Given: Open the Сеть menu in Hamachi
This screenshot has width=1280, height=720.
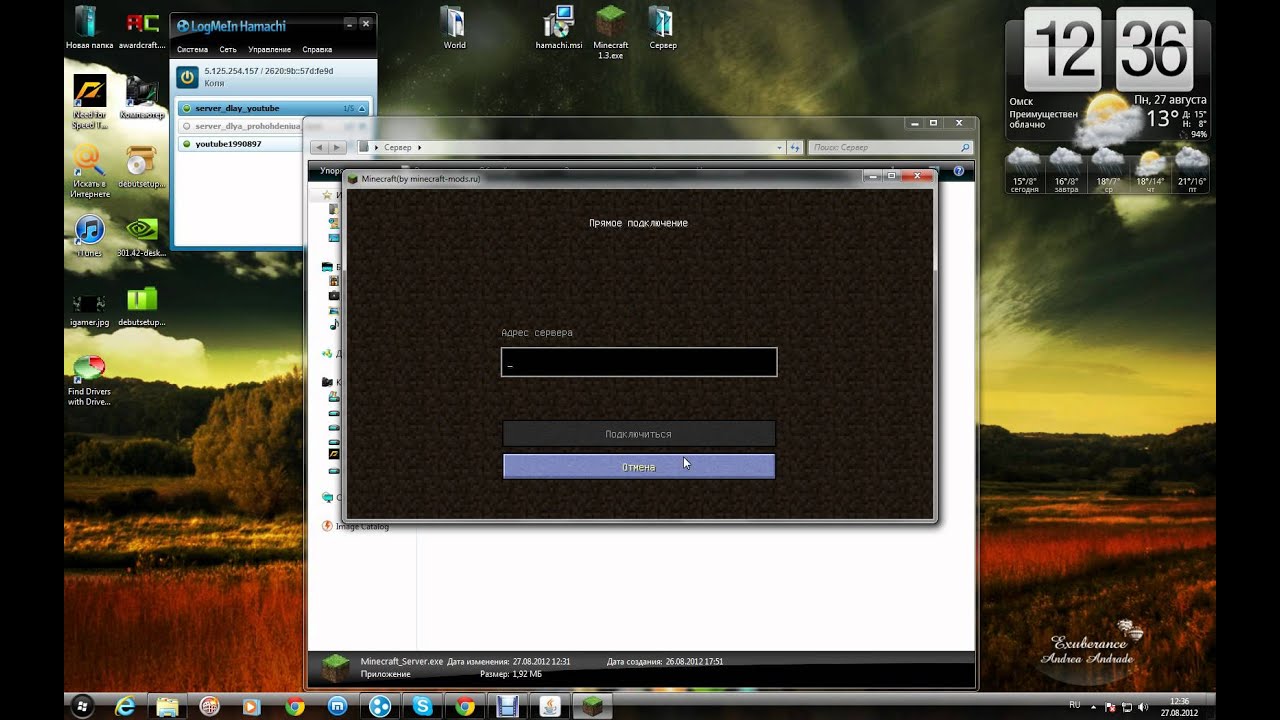Looking at the screenshot, I should (x=228, y=49).
